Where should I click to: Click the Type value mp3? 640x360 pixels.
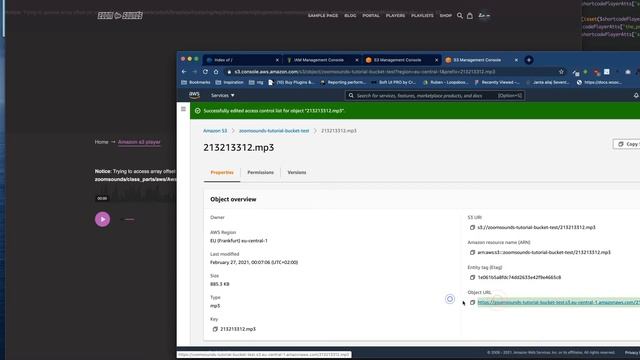pyautogui.click(x=215, y=306)
